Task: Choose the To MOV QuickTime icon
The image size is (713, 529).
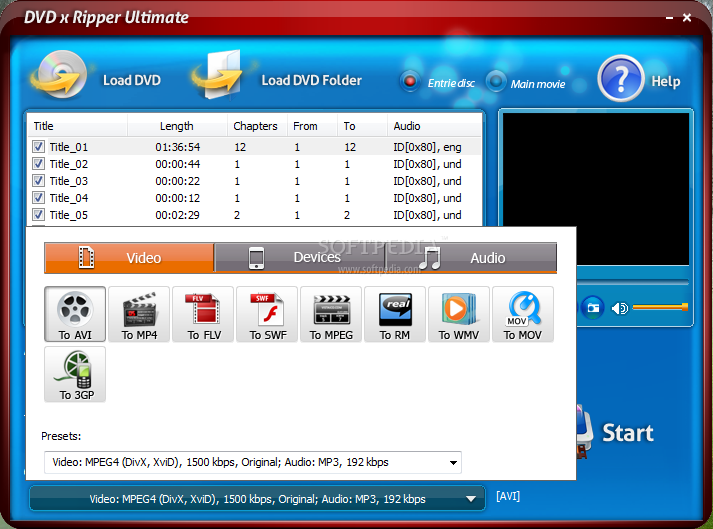Action: 523,314
